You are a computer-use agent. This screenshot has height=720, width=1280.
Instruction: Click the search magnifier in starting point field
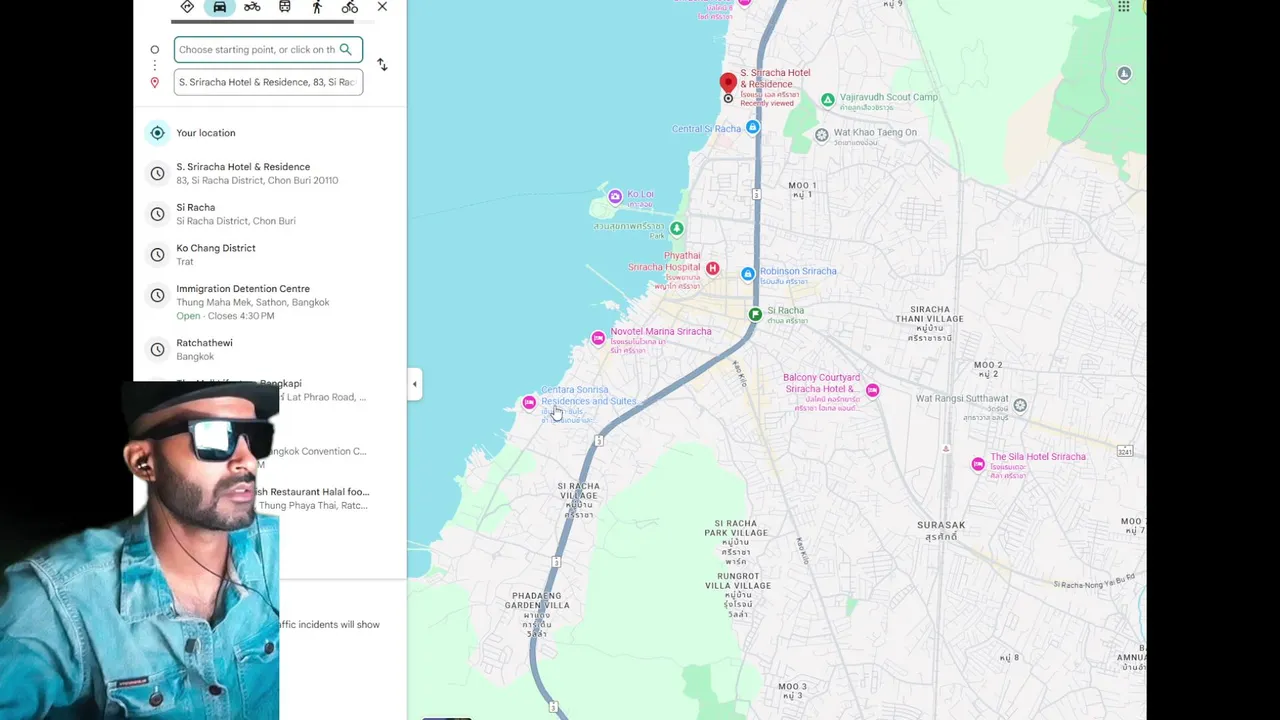click(x=345, y=49)
